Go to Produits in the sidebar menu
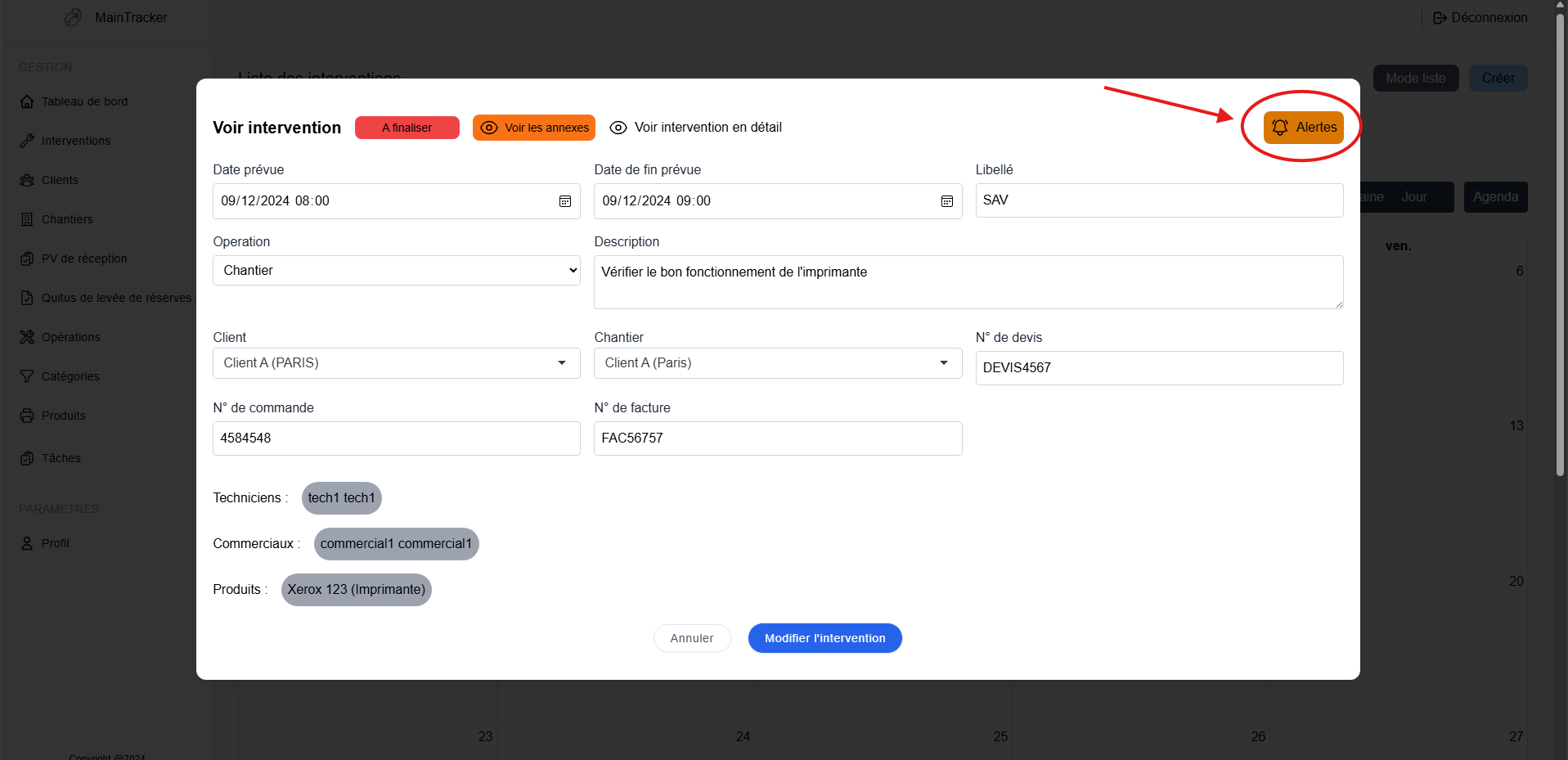Screen dimensions: 1568x760 point(63,416)
